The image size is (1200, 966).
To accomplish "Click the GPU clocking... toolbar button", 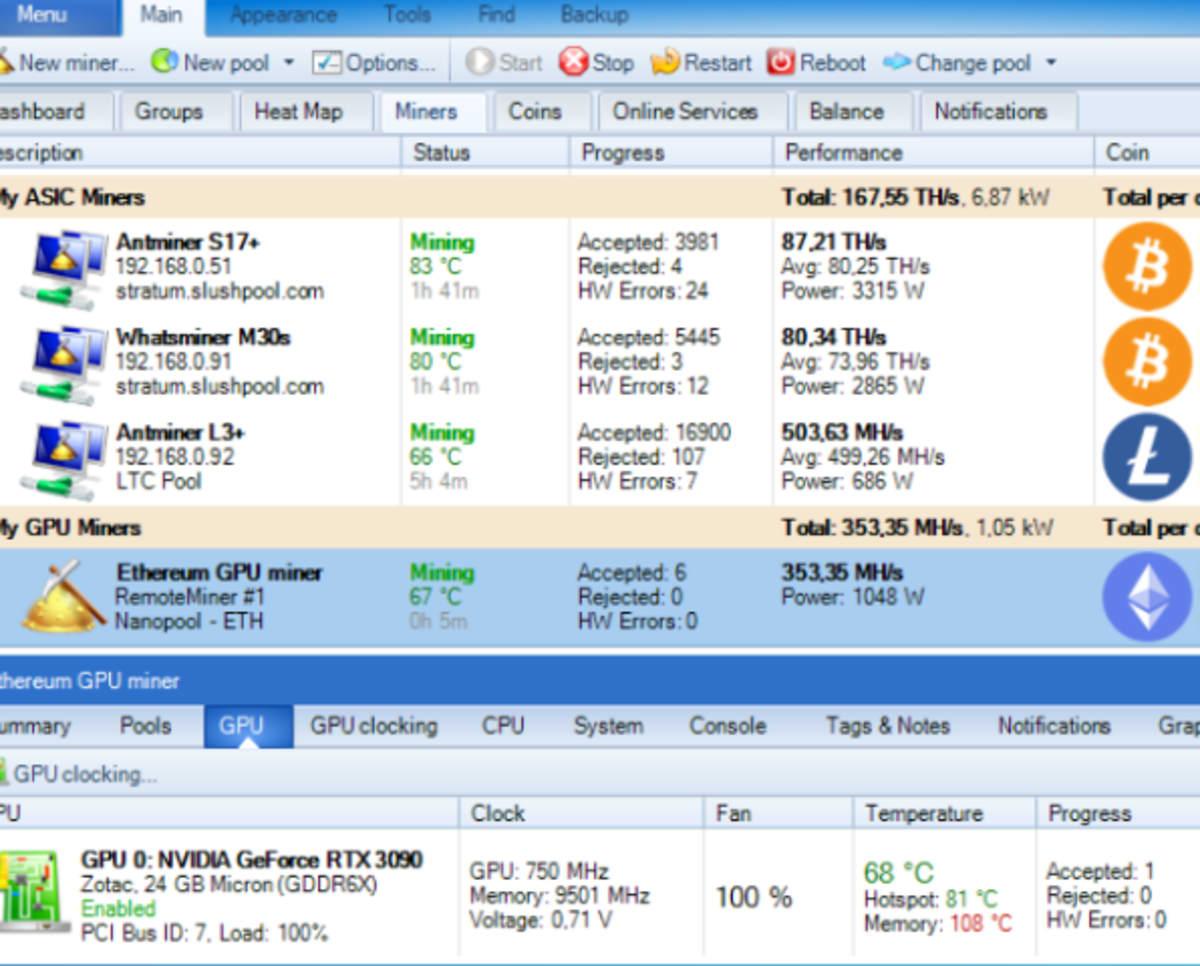I will [78, 774].
